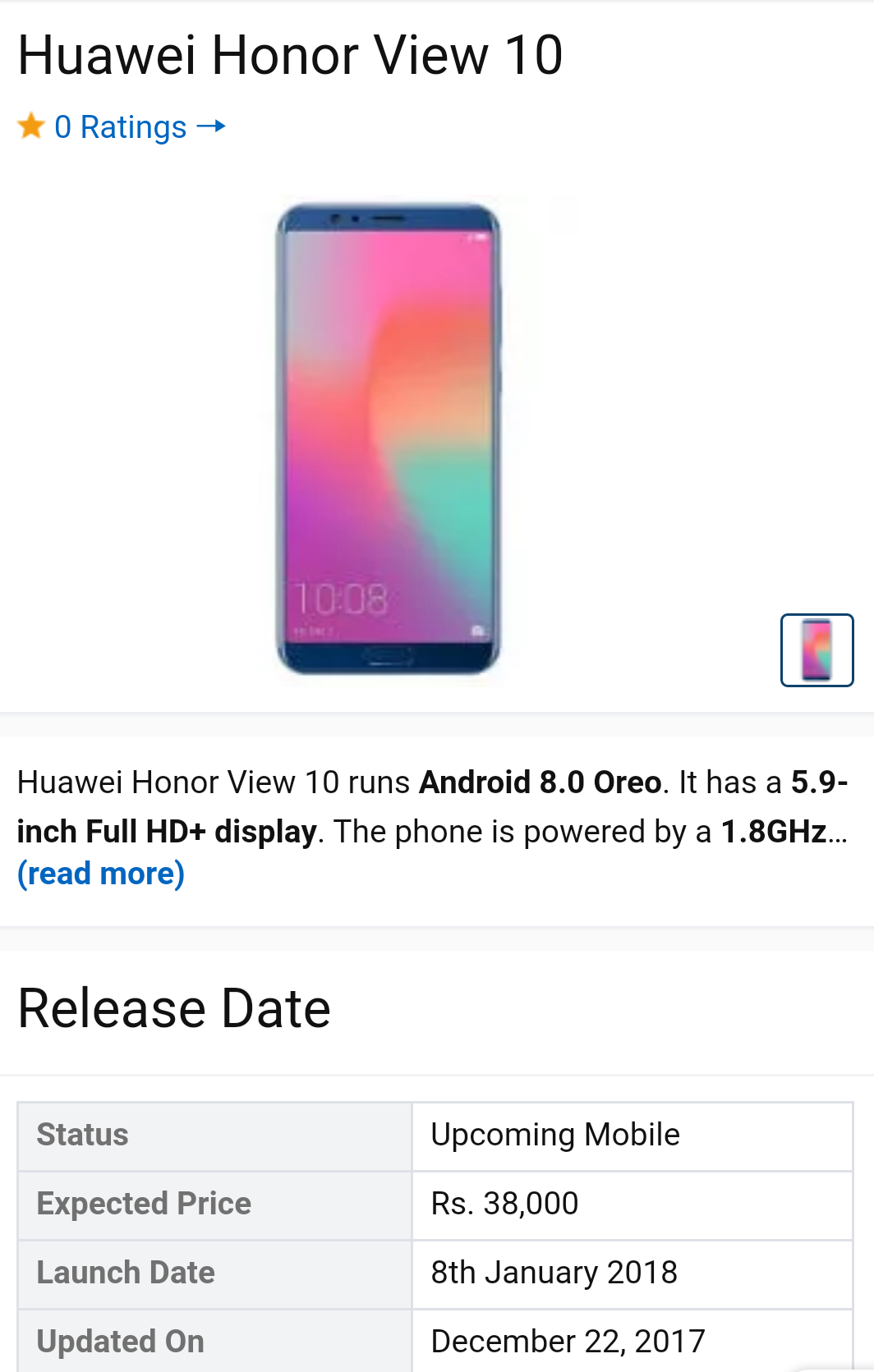Click the 8th January 2018 launch value
Image resolution: width=874 pixels, height=1372 pixels.
[554, 1273]
